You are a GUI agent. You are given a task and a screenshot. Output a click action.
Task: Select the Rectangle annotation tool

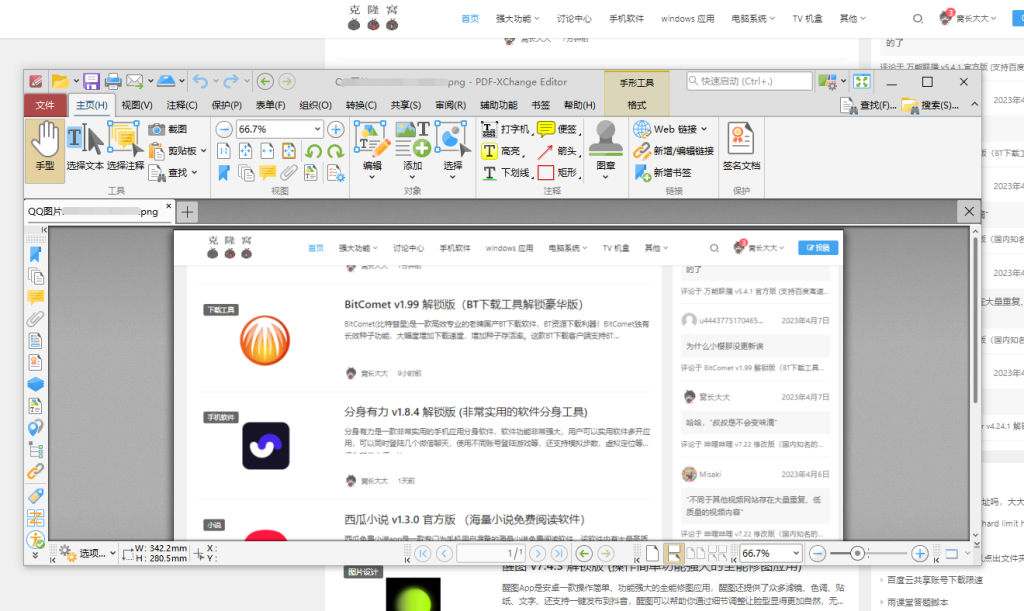[558, 173]
